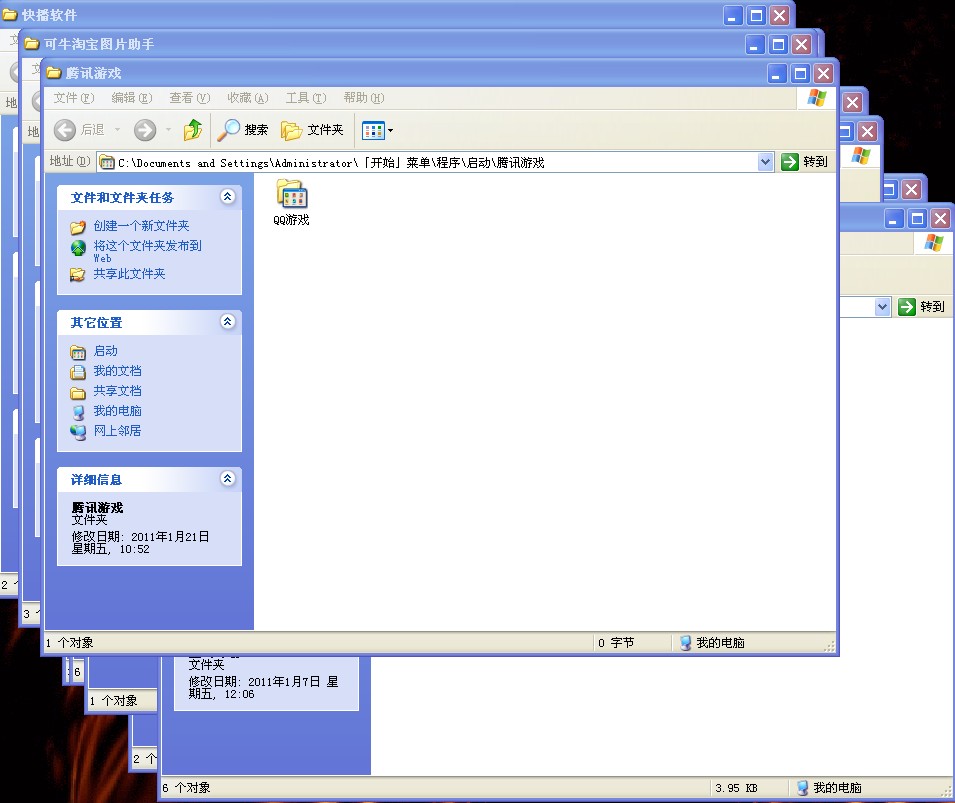Toggle the 文件夹 folders pane button

[312, 130]
